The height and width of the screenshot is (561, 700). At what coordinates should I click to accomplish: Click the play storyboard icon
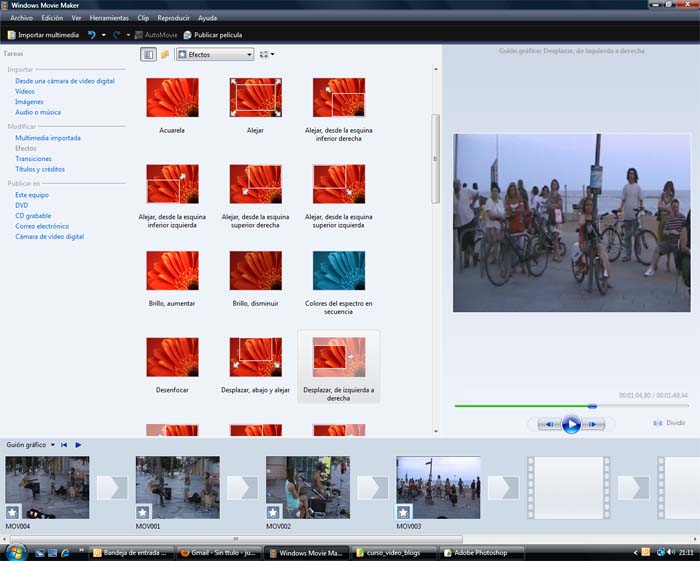78,445
